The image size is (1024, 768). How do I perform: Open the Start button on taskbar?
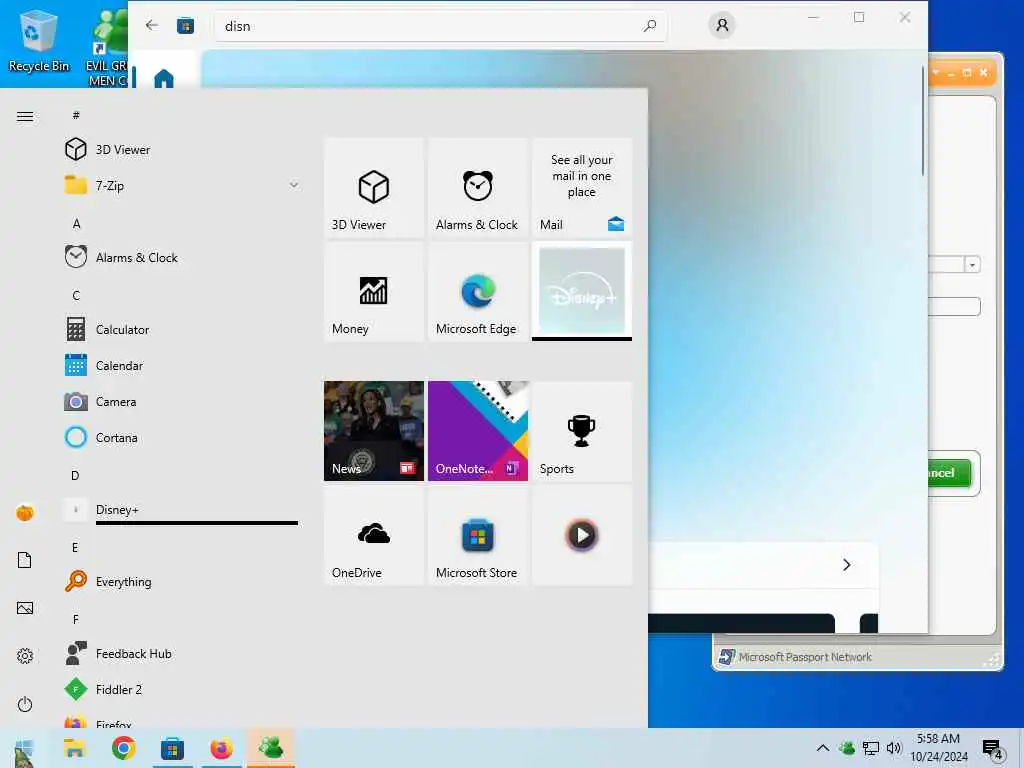tap(24, 748)
